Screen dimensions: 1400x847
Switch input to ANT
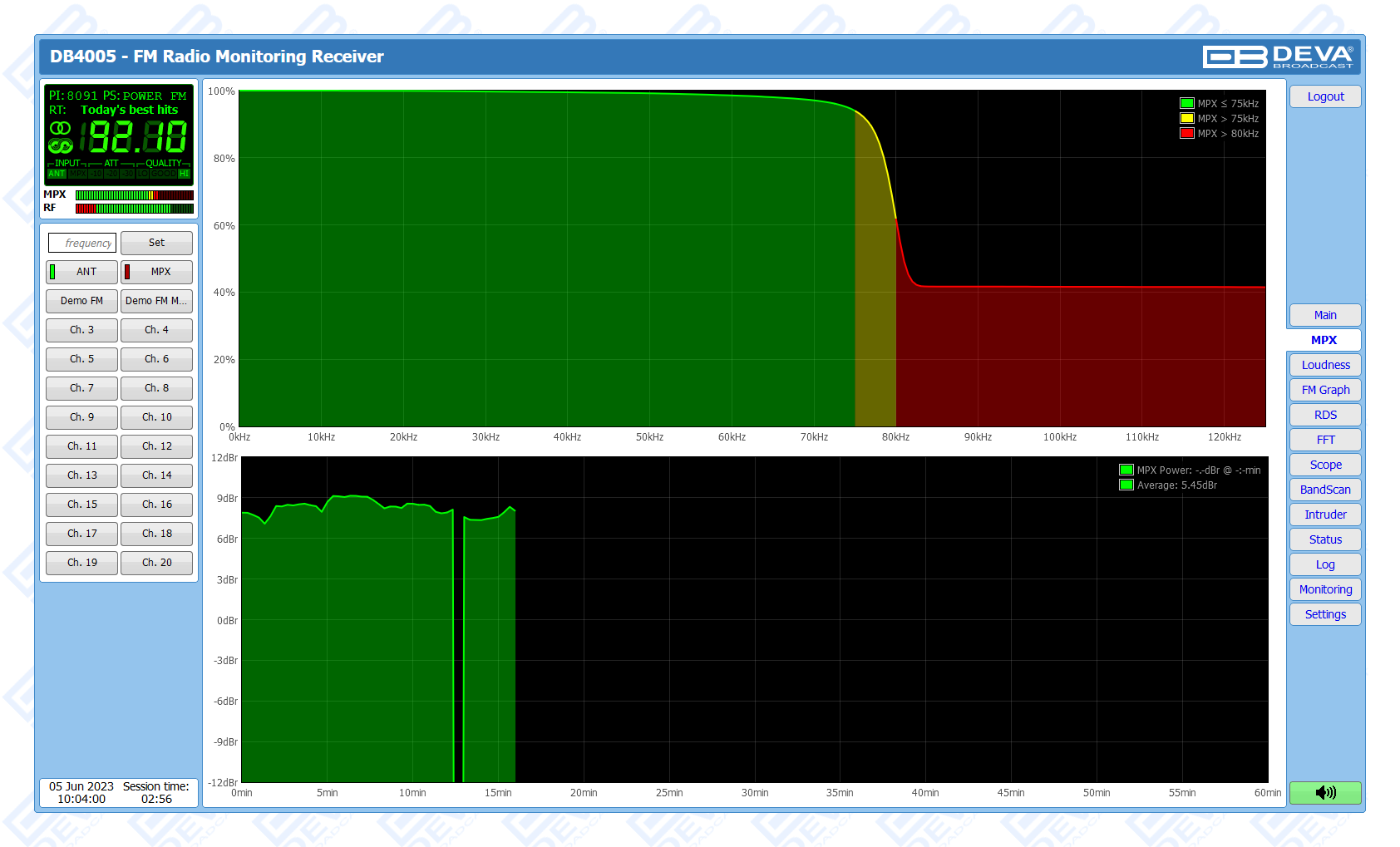pyautogui.click(x=81, y=272)
